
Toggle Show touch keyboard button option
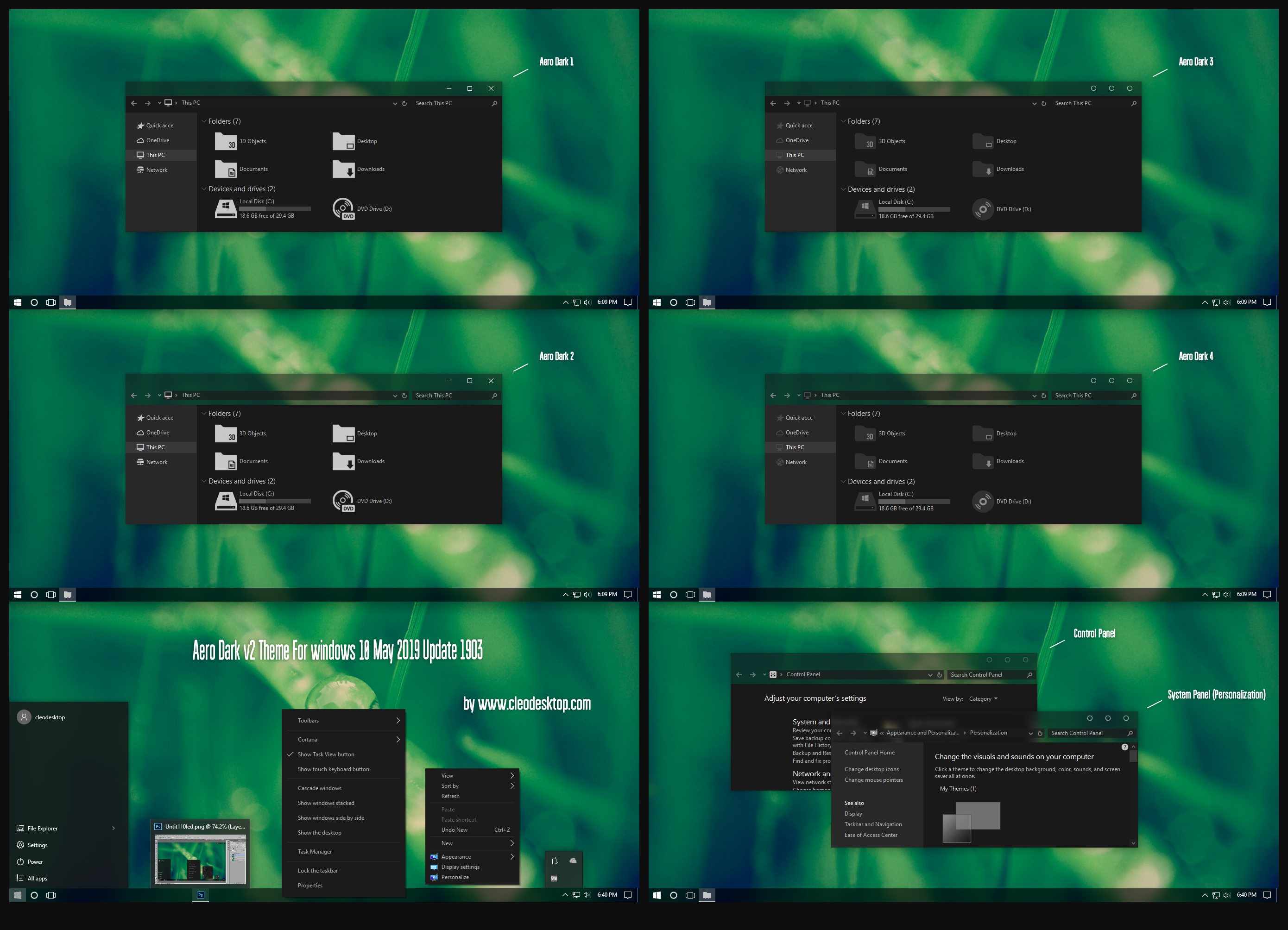click(x=344, y=769)
